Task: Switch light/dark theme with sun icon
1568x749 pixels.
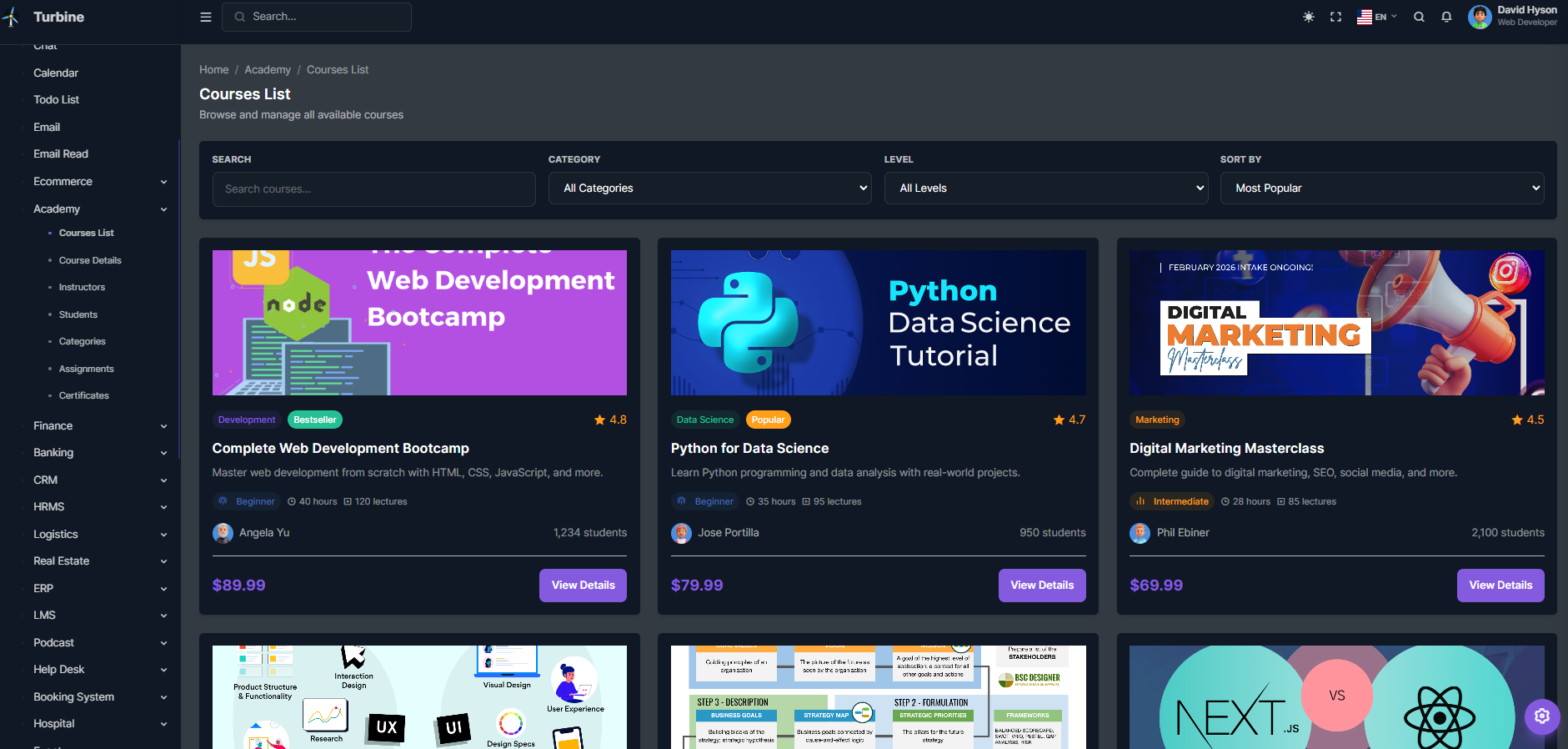Action: pyautogui.click(x=1309, y=17)
